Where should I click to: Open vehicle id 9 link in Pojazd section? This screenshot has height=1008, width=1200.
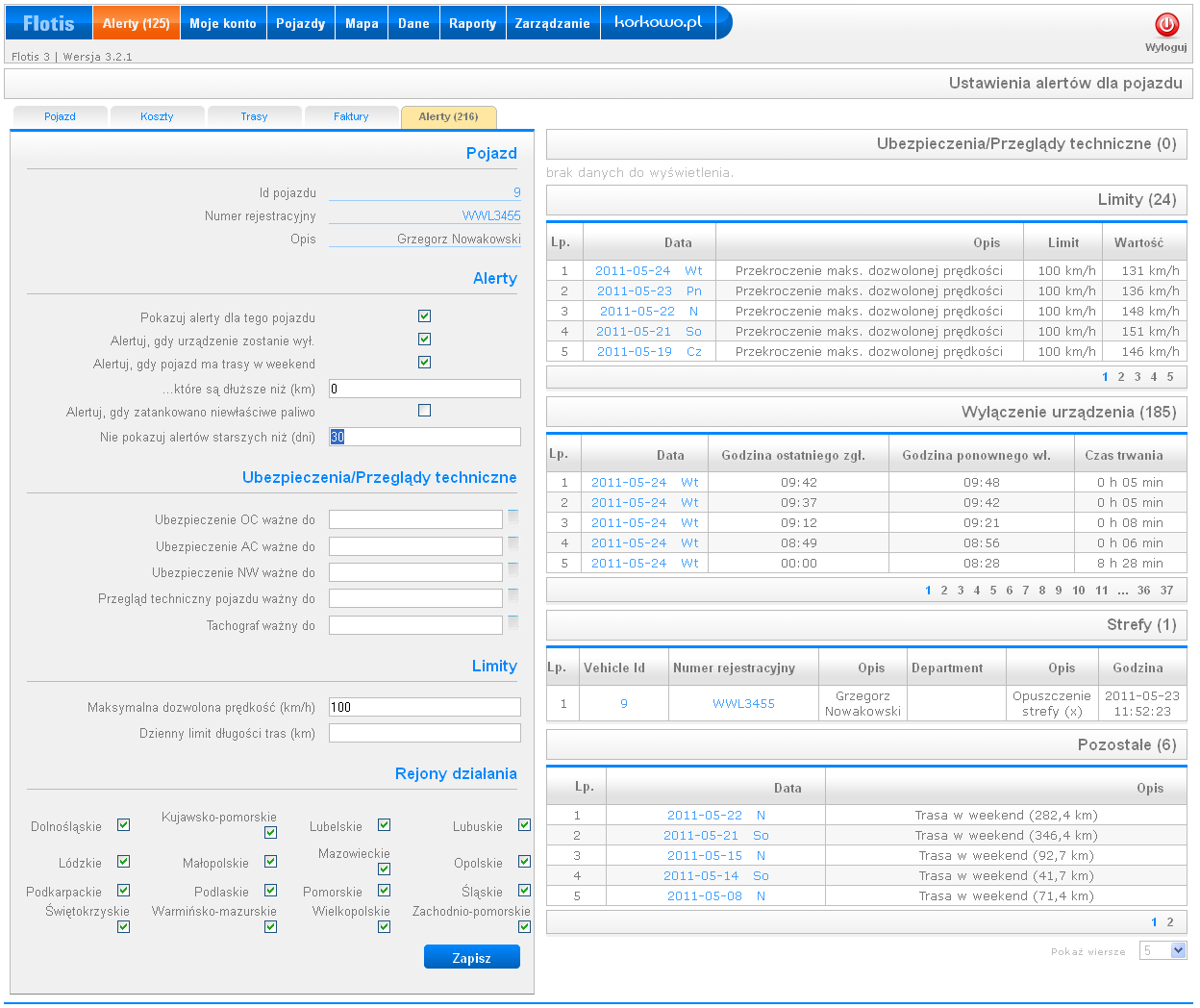click(517, 192)
